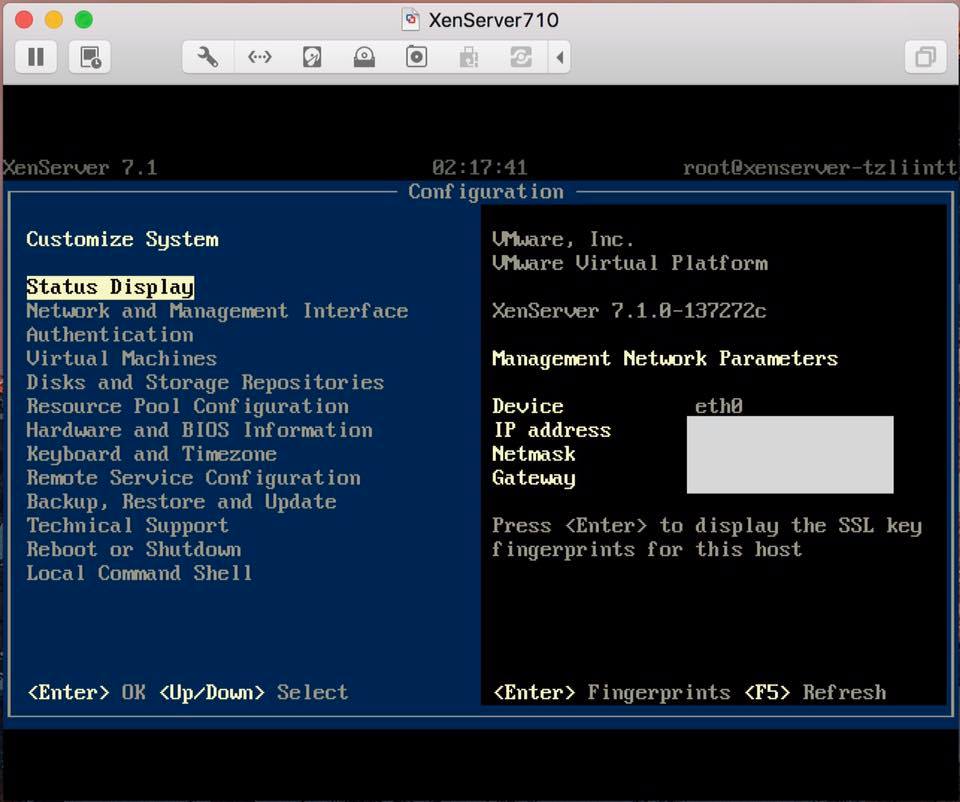The width and height of the screenshot is (960, 802).
Task: Click the <Enter> Fingerprints hint
Action: point(612,692)
